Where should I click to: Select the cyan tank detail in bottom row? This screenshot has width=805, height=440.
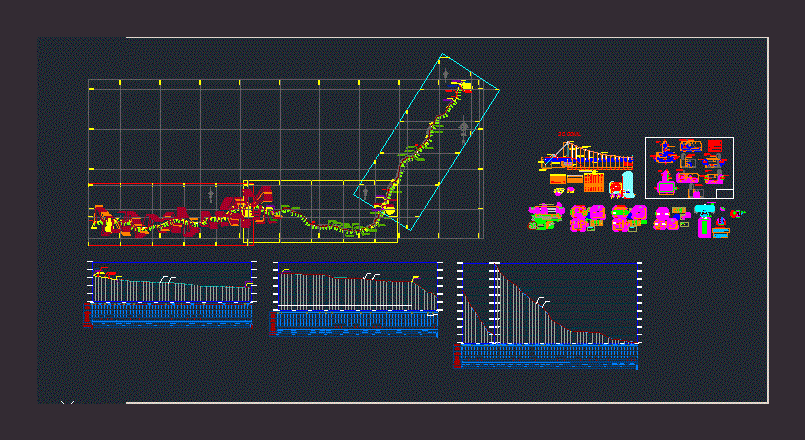706,222
